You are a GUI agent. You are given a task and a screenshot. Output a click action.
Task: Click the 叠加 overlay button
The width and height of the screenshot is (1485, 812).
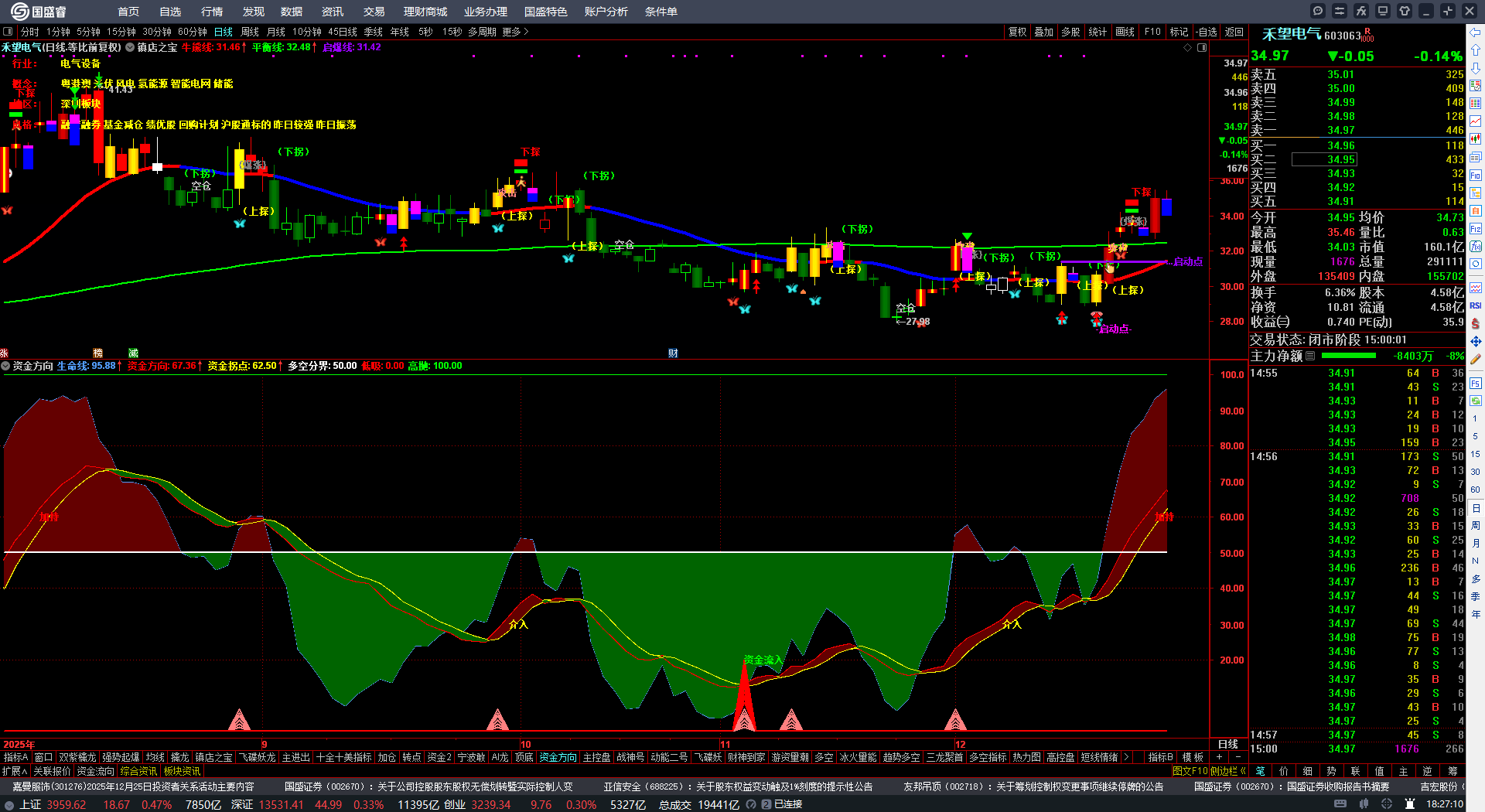1044,32
